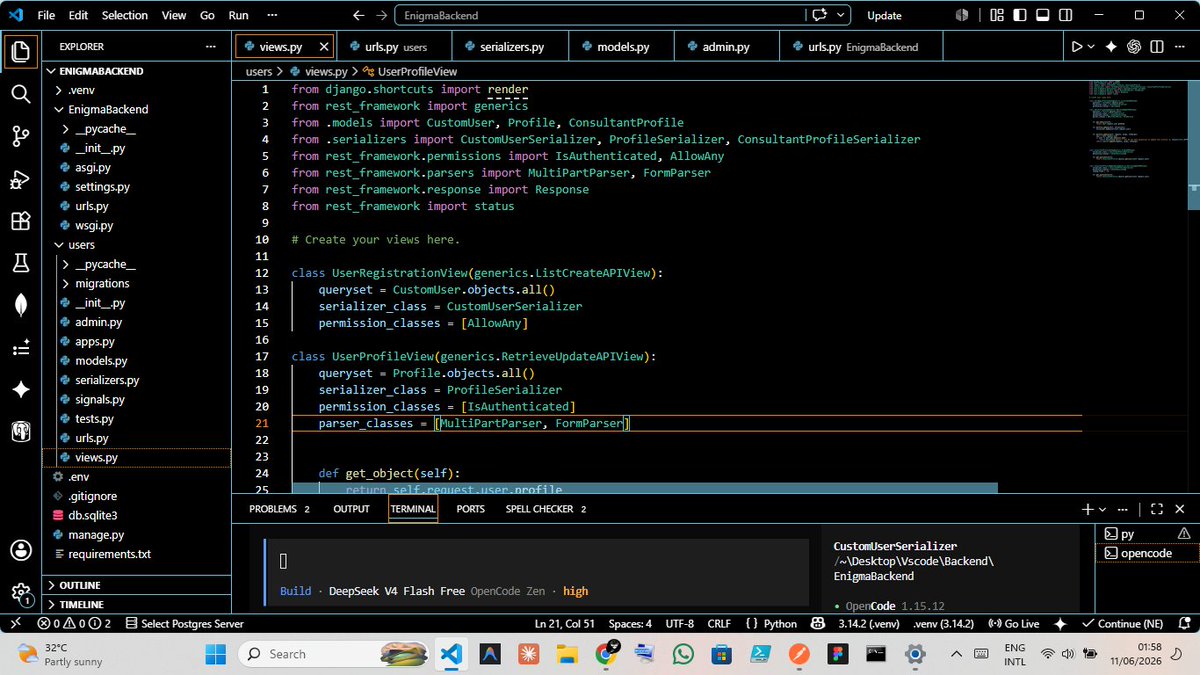The height and width of the screenshot is (675, 1200).
Task: Split the editor to the right
Action: (x=1156, y=47)
